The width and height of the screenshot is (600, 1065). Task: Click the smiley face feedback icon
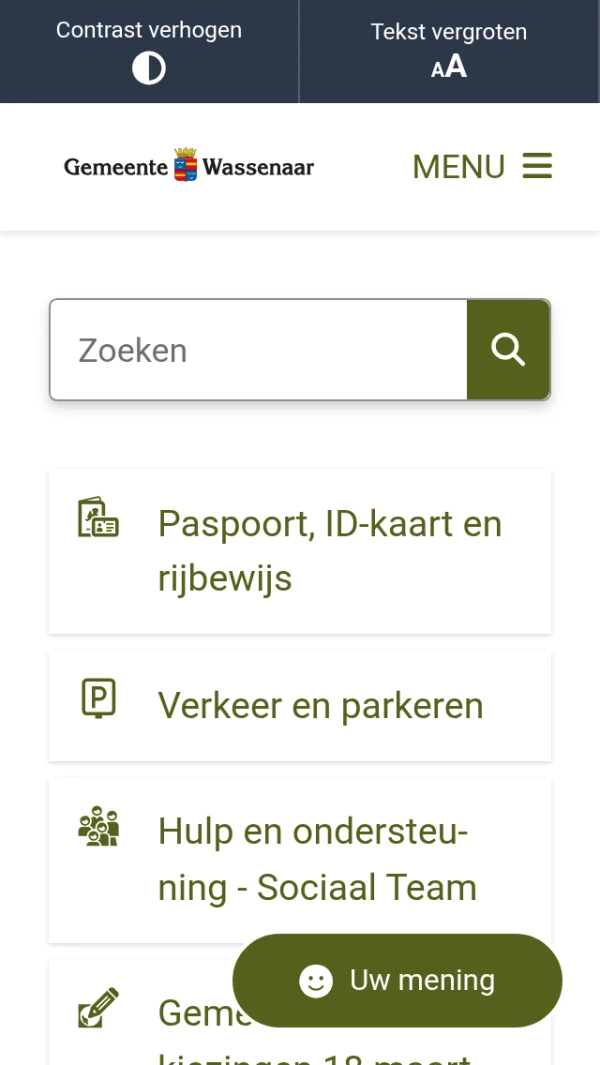(316, 981)
